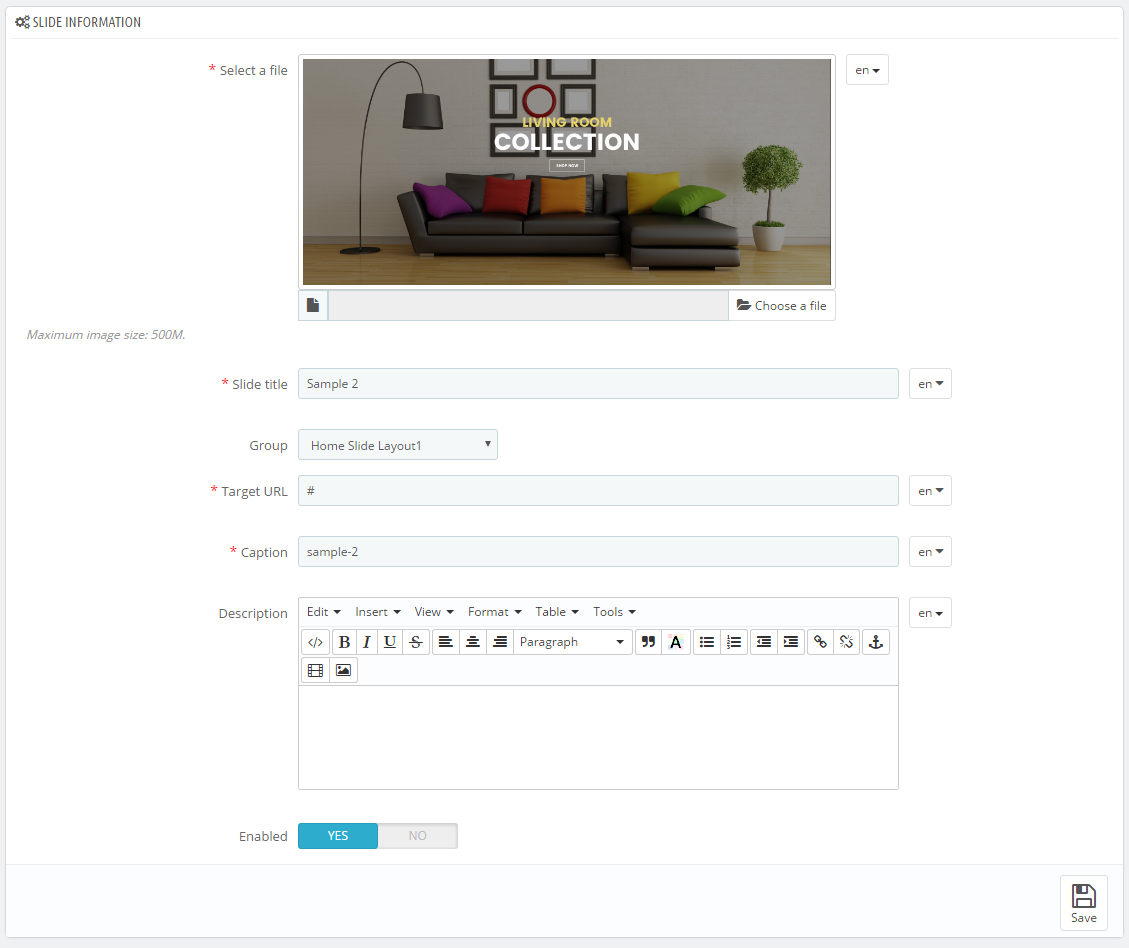Open the View menu in editor
This screenshot has width=1129, height=948.
(x=433, y=612)
